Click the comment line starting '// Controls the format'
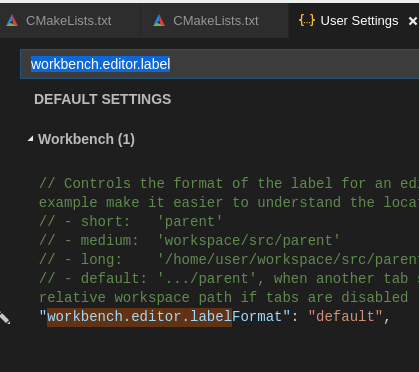Viewport: 419px width, 372px height. pyautogui.click(x=229, y=183)
